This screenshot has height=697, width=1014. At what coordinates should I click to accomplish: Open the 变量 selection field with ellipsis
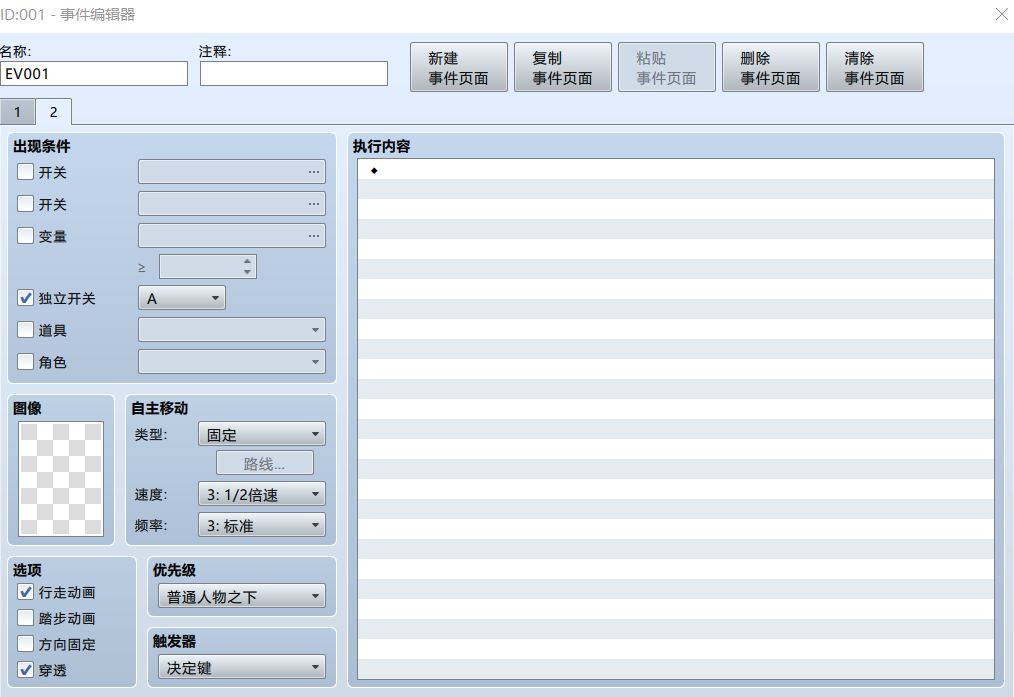(x=232, y=235)
